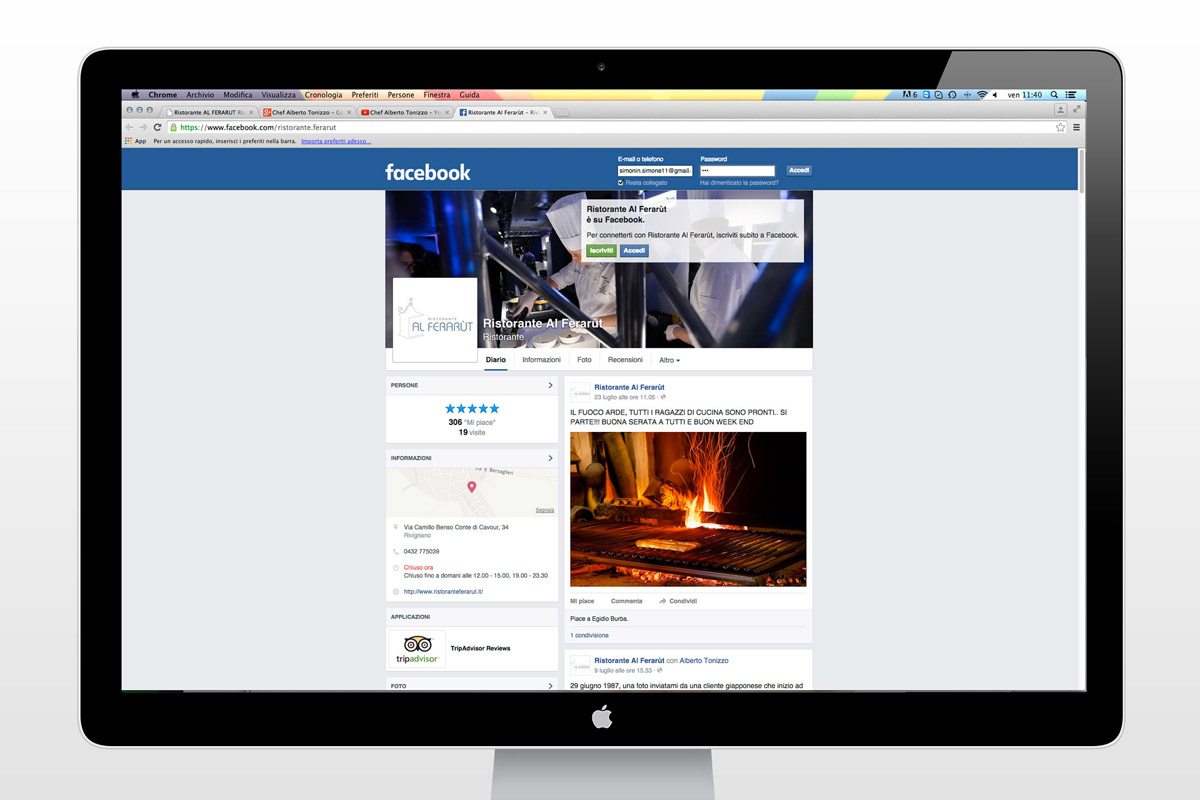
Task: Click the TripAdvisor owl logo
Action: coord(417,644)
